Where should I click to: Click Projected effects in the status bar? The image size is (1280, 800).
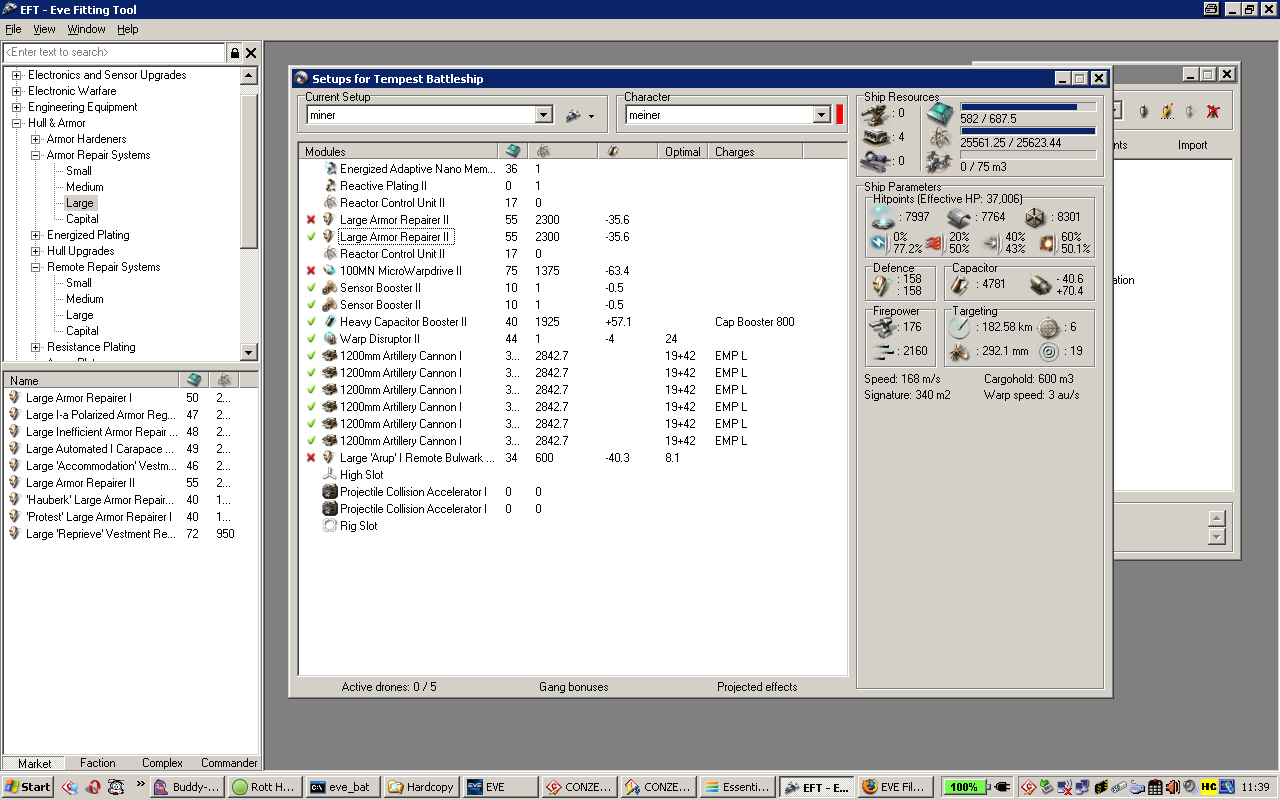[x=757, y=687]
